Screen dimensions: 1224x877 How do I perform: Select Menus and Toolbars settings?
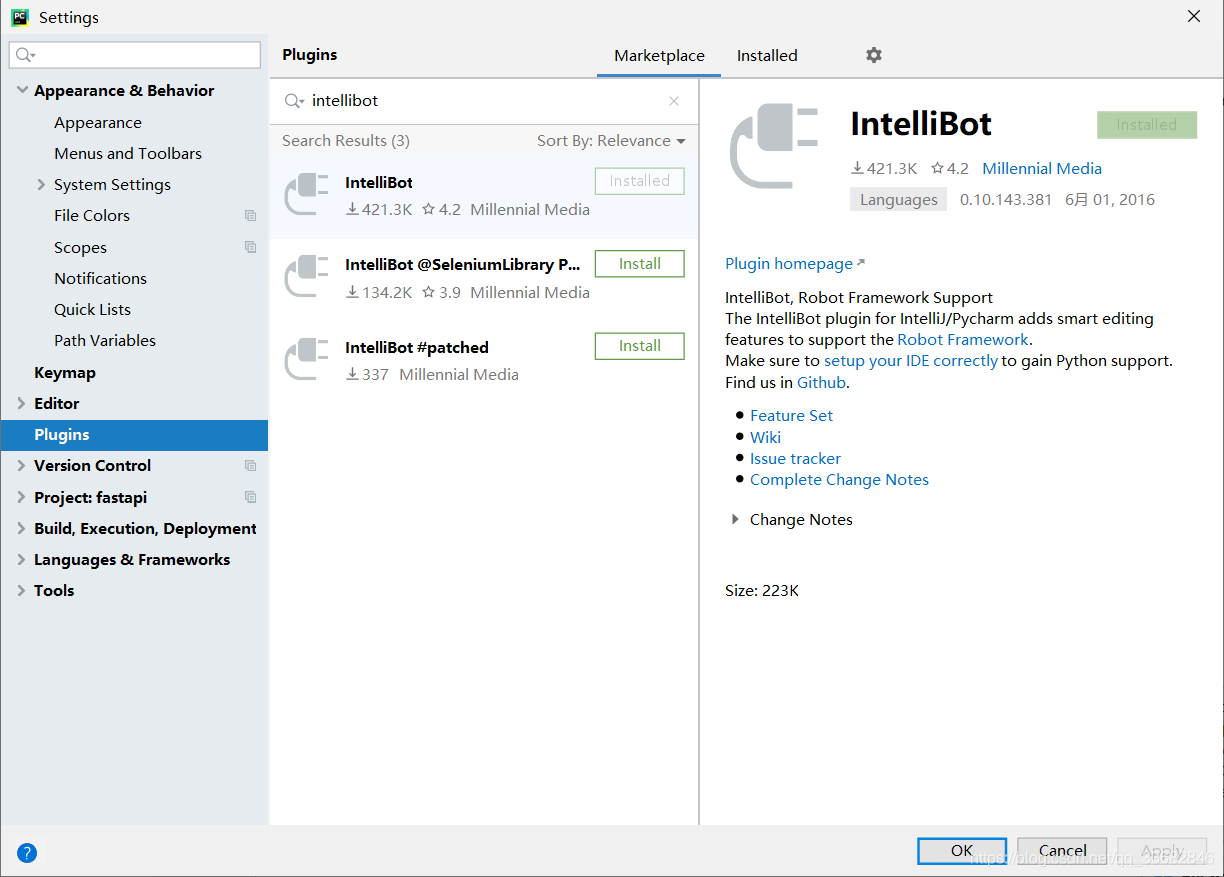[128, 154]
